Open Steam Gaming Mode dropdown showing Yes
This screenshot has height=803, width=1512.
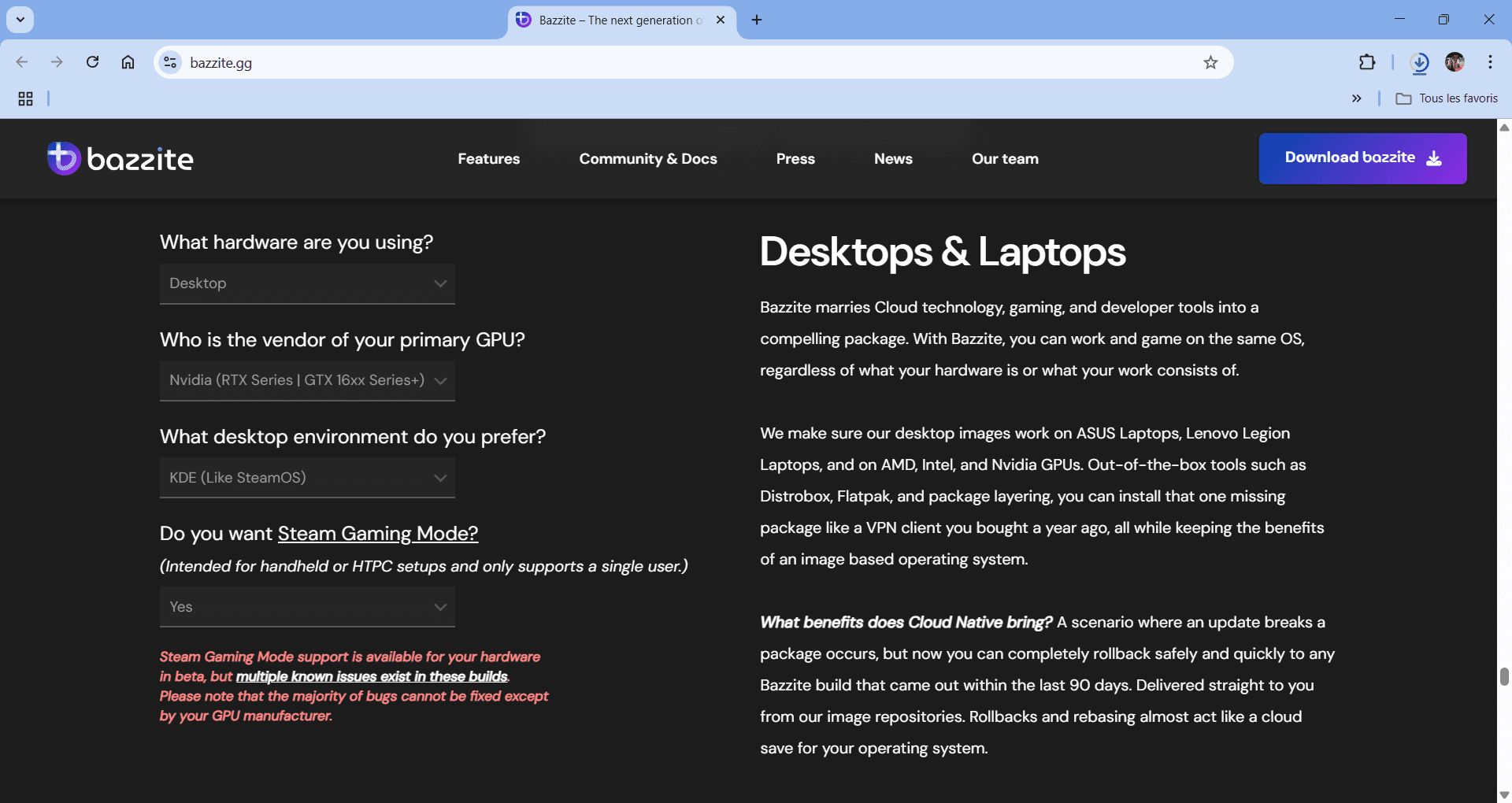pyautogui.click(x=307, y=607)
